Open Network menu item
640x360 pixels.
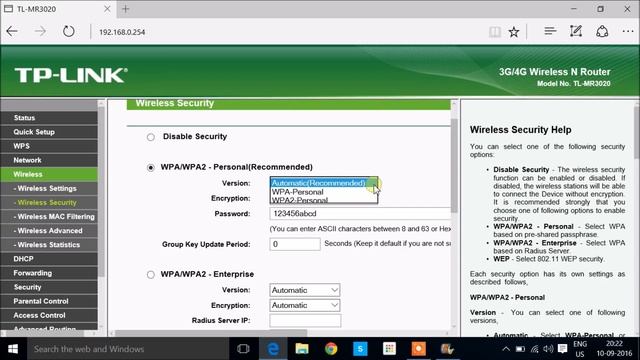click(x=49, y=160)
